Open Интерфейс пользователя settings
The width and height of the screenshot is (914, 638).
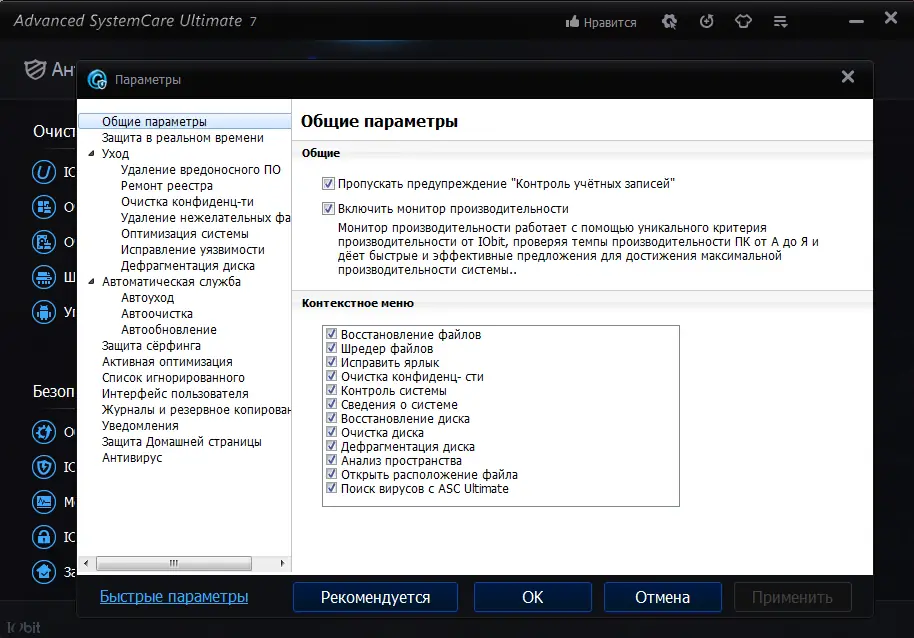175,394
